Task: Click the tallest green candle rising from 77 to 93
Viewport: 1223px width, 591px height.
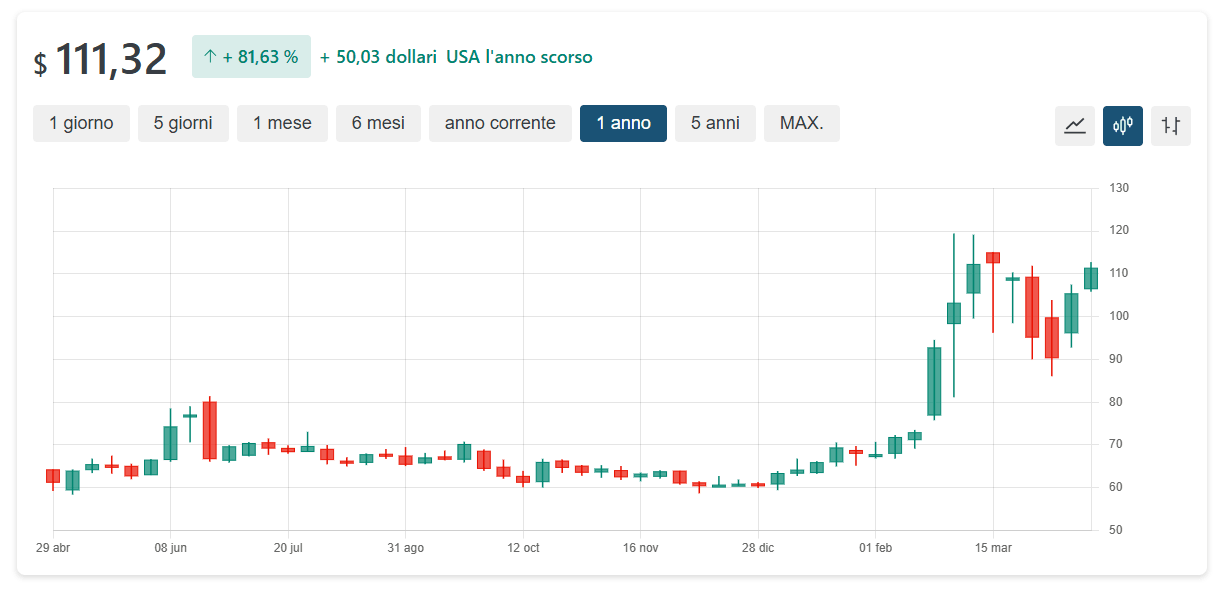Action: pos(934,381)
